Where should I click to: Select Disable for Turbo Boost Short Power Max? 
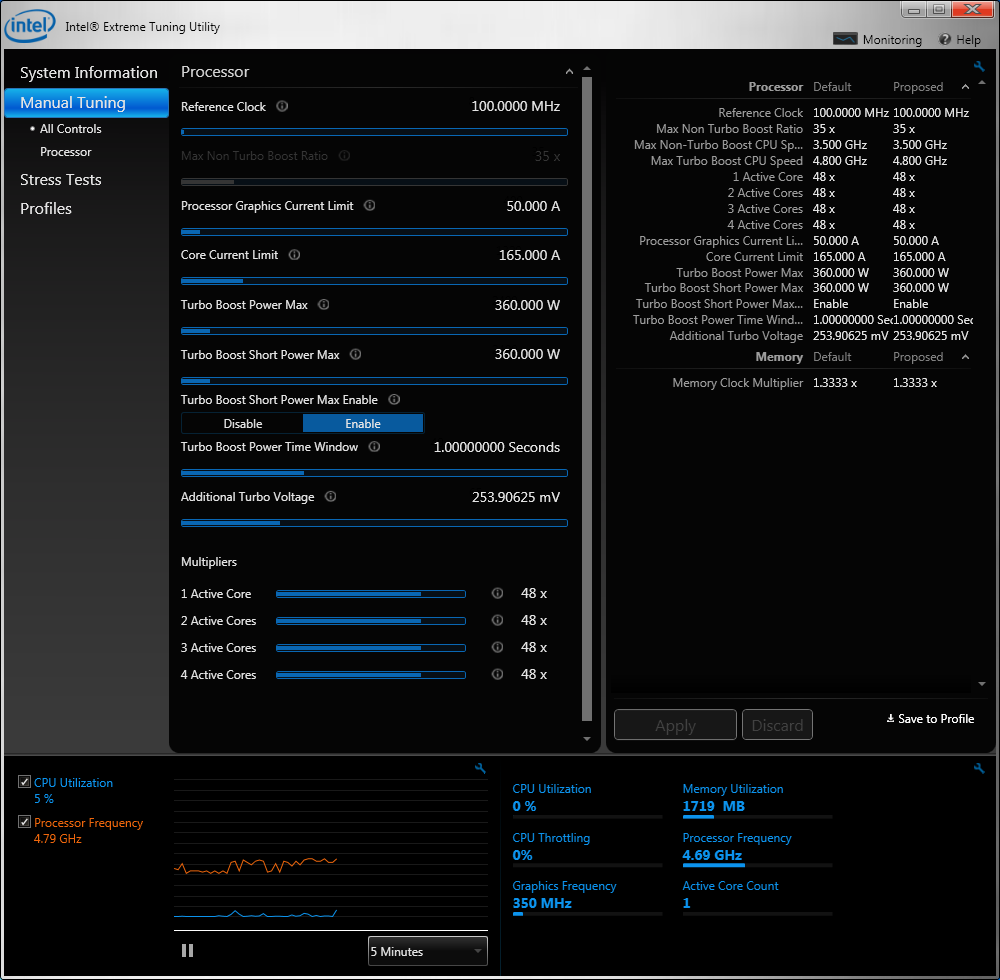[242, 423]
